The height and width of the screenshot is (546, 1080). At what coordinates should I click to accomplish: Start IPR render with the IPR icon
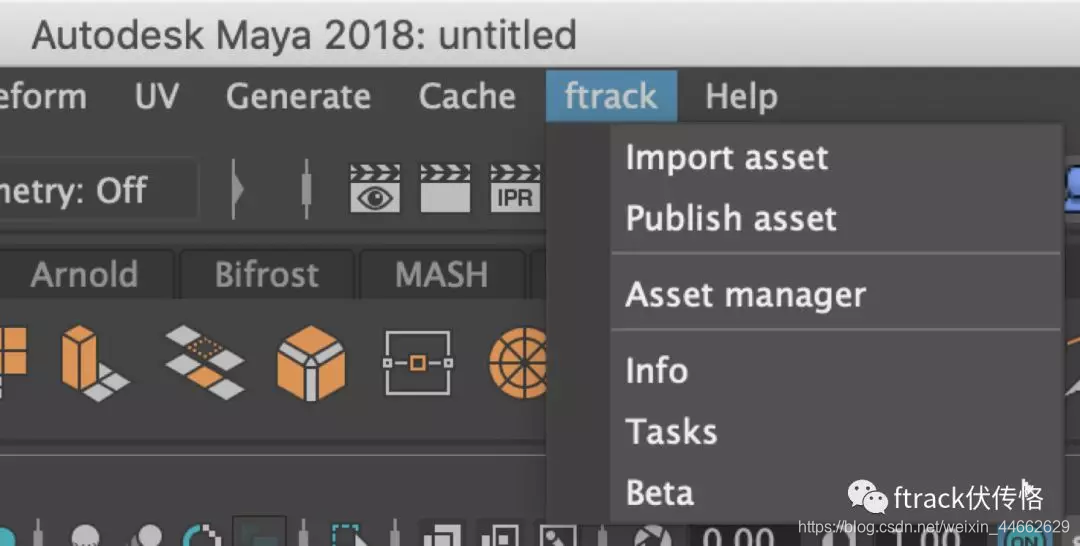[x=515, y=188]
